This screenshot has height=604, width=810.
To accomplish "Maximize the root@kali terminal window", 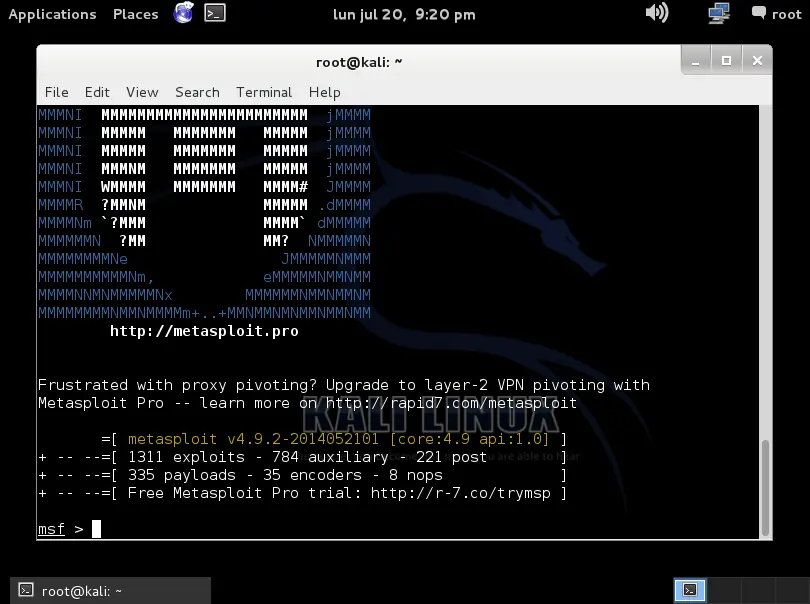I will pyautogui.click(x=726, y=61).
